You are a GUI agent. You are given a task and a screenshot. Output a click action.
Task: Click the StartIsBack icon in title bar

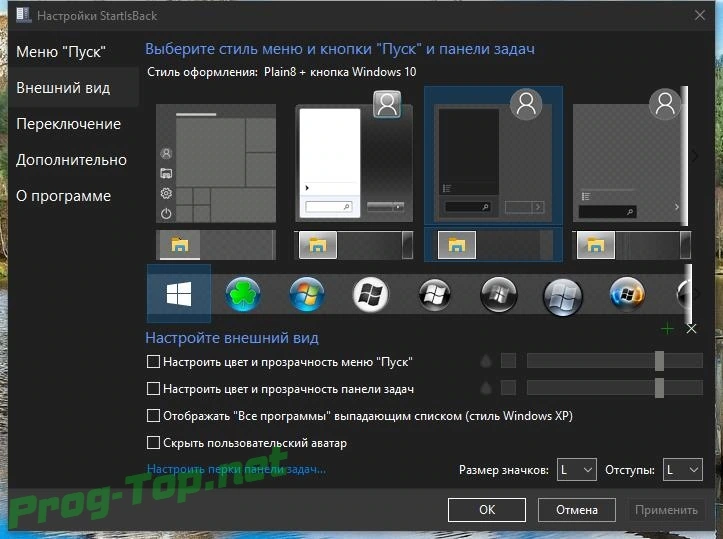(x=24, y=15)
